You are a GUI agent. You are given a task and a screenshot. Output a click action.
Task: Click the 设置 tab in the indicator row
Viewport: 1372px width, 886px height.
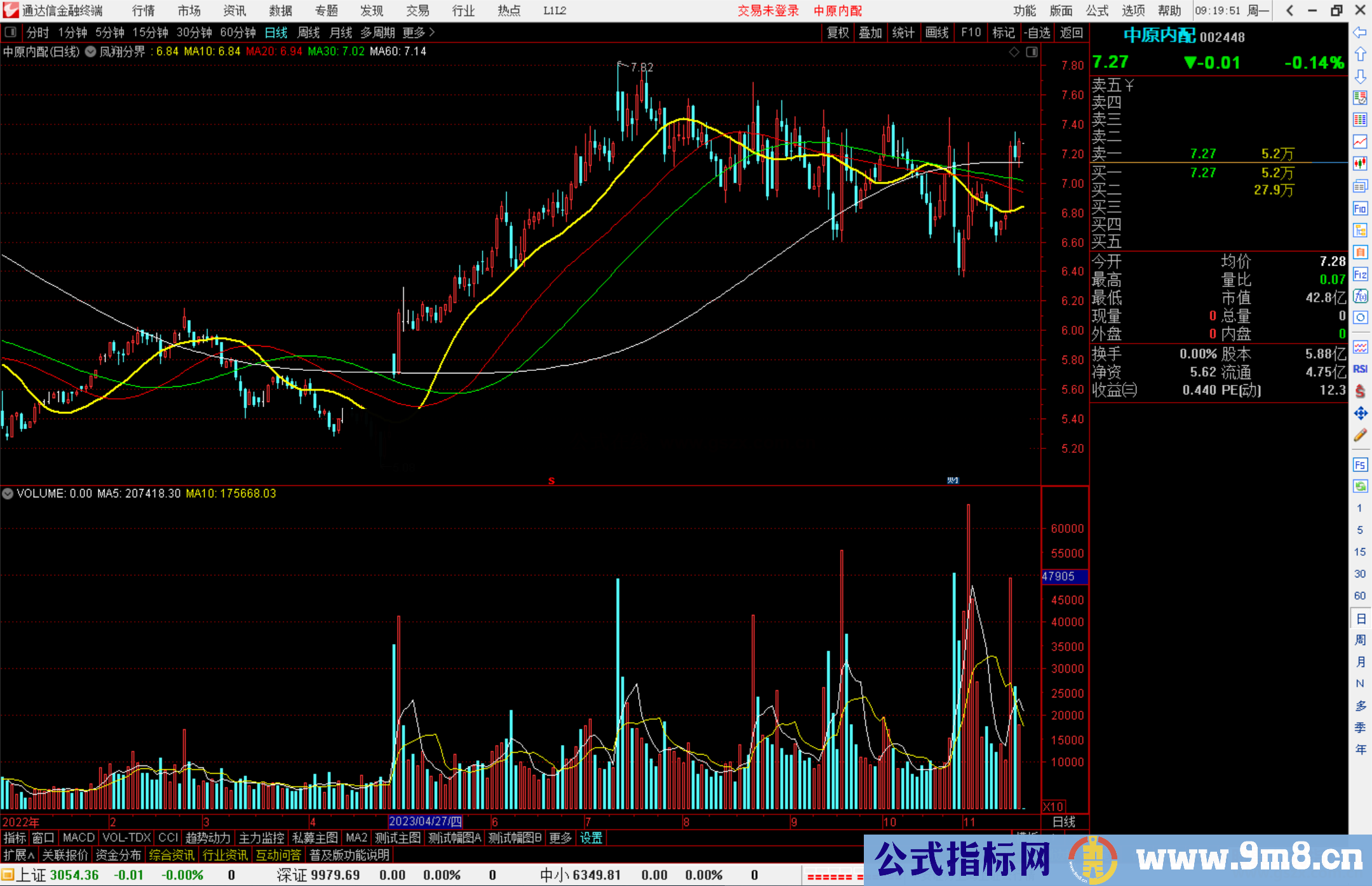[x=591, y=838]
